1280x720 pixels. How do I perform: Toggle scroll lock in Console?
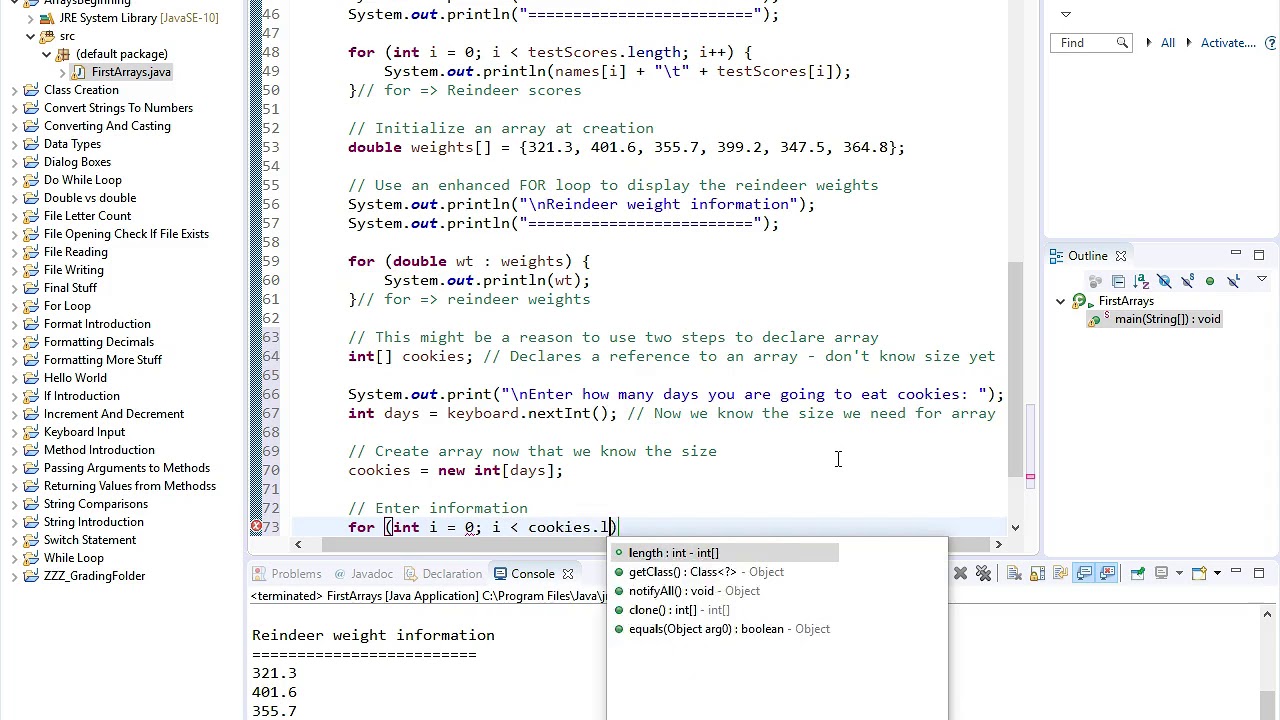1037,573
